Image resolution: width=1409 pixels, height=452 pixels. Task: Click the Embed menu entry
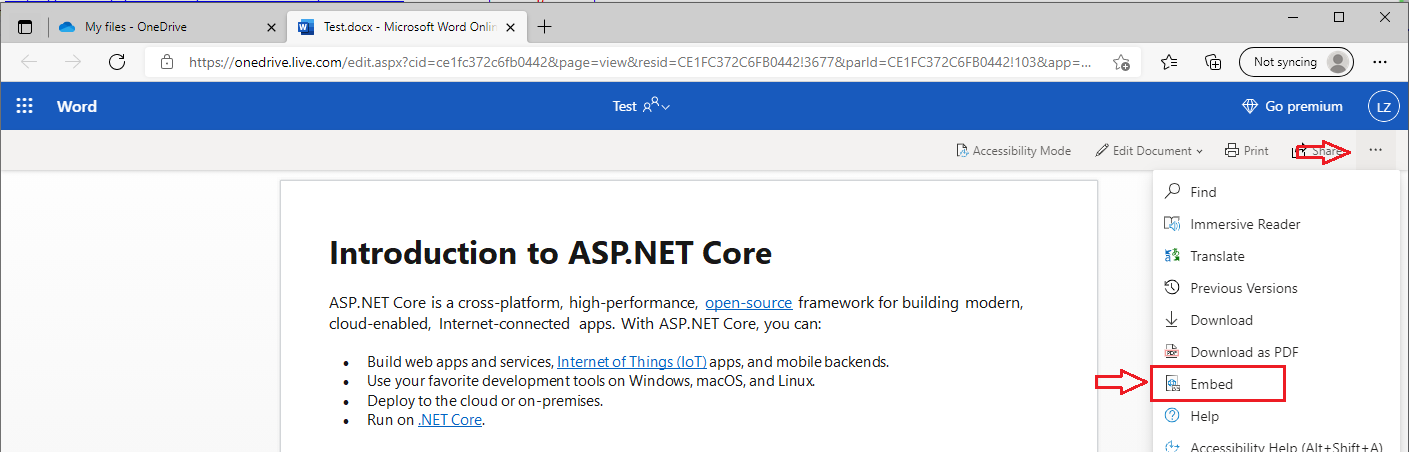click(1276, 384)
